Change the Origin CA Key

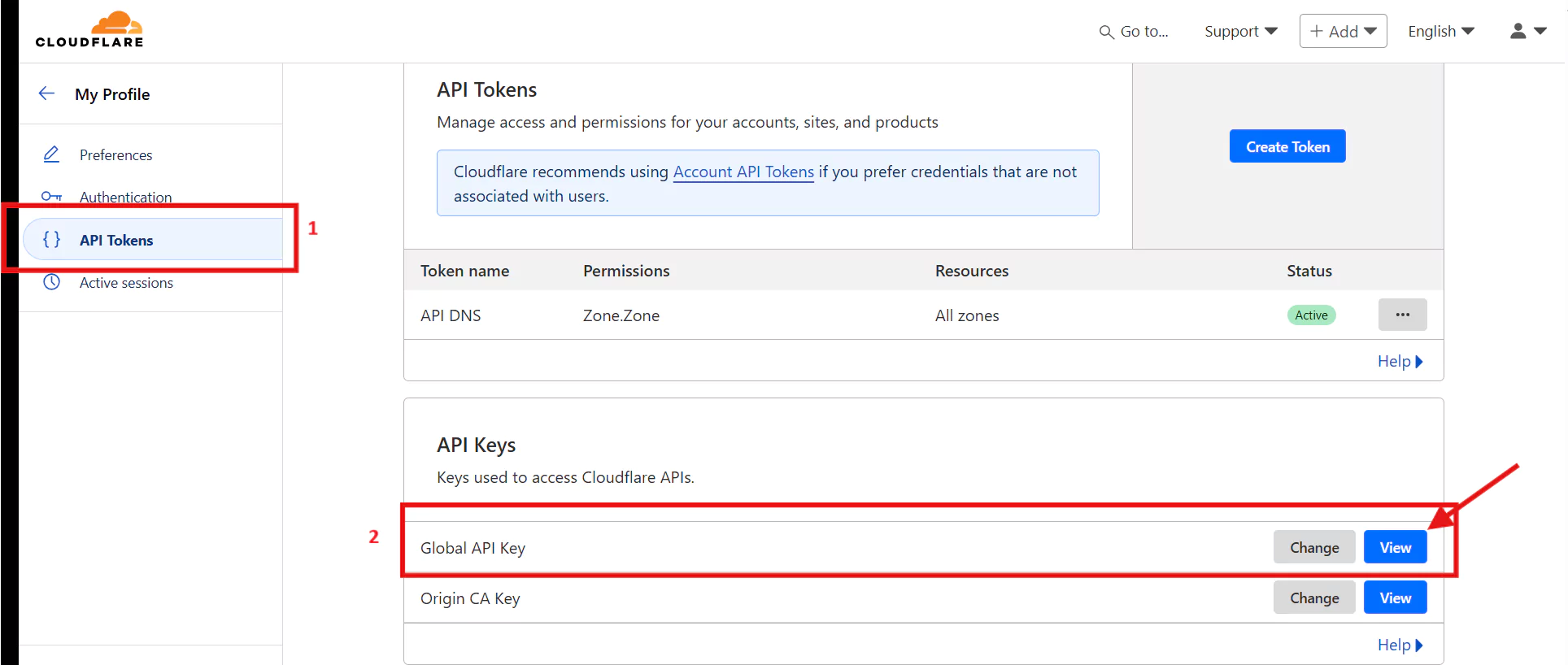(1313, 598)
